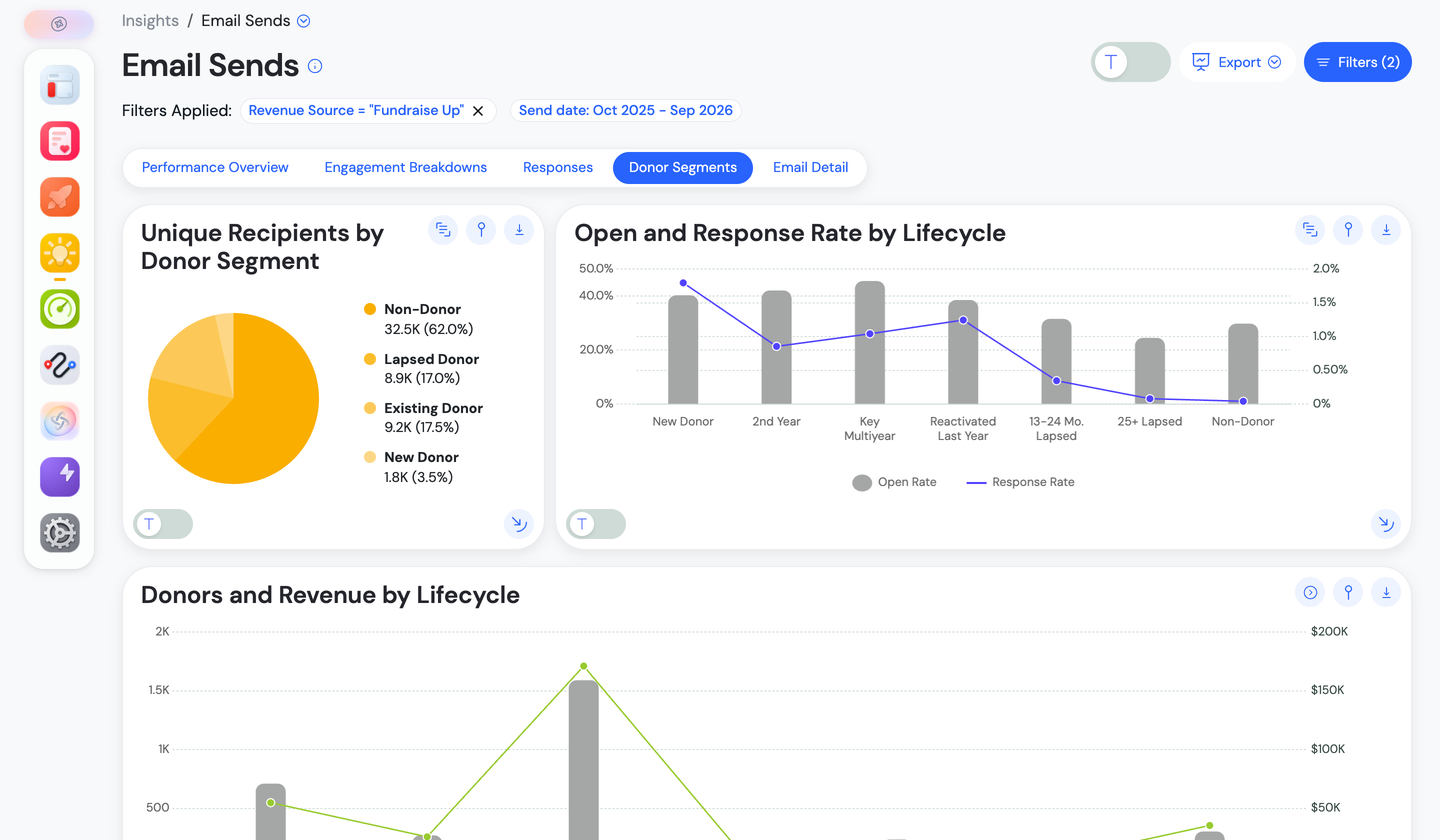The width and height of the screenshot is (1440, 840).
Task: Pin the Donors and Revenue by Lifecycle chart
Action: 1348,592
